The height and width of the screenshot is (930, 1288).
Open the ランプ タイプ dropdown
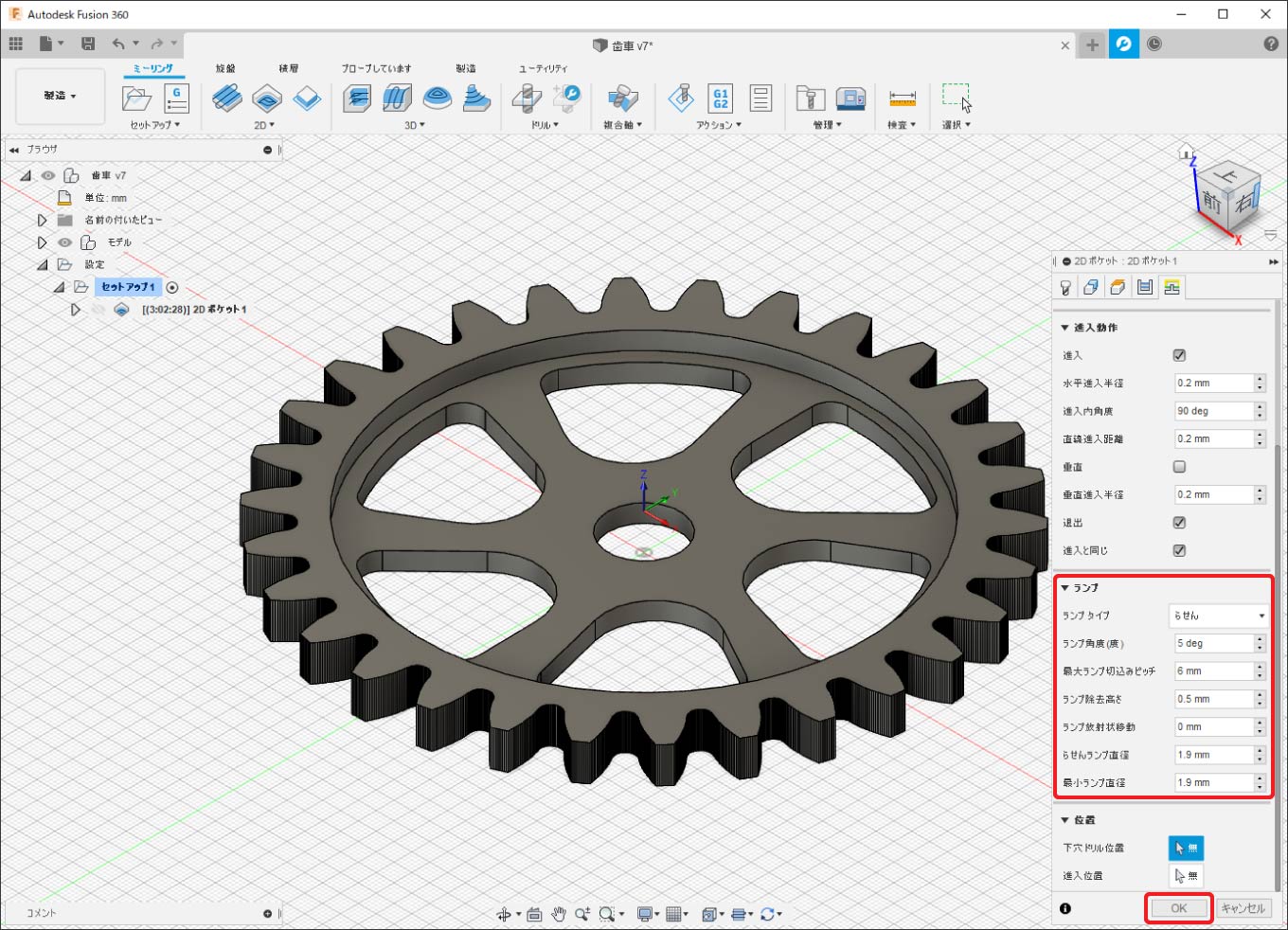(1218, 616)
